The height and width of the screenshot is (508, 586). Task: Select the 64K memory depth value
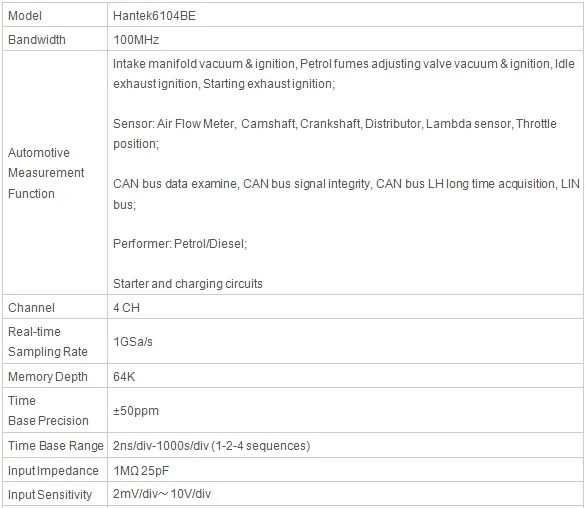[124, 376]
